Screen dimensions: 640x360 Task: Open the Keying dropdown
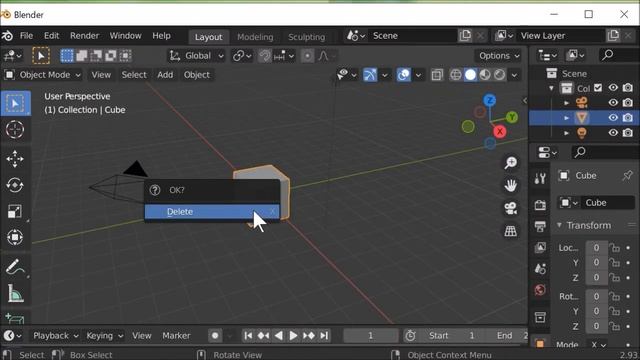pos(104,336)
